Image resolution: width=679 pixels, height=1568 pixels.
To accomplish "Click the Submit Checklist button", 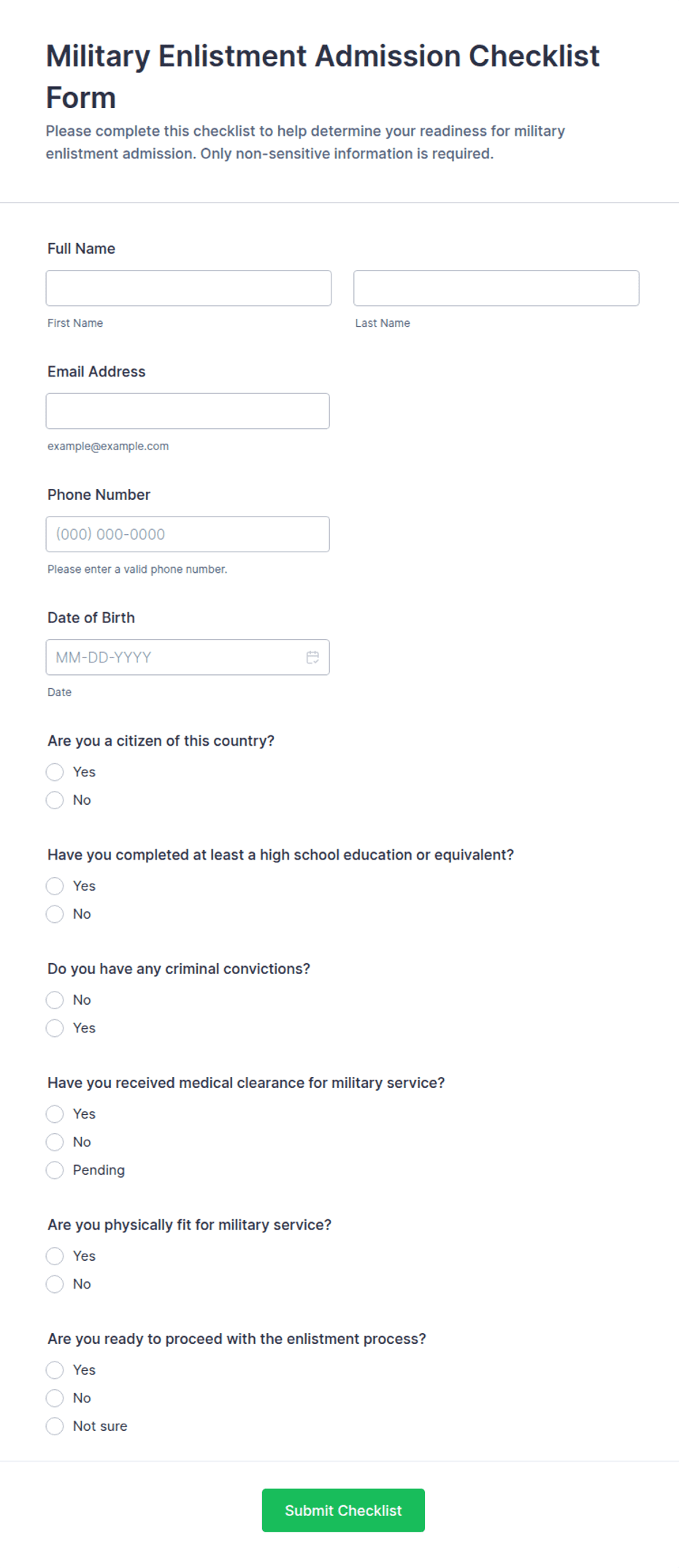I will pos(343,1510).
